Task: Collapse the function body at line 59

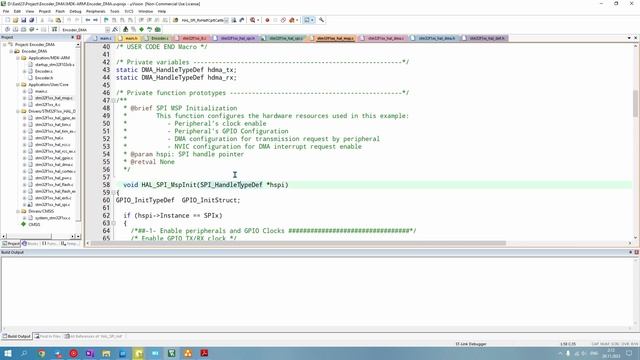Action: (x=114, y=192)
